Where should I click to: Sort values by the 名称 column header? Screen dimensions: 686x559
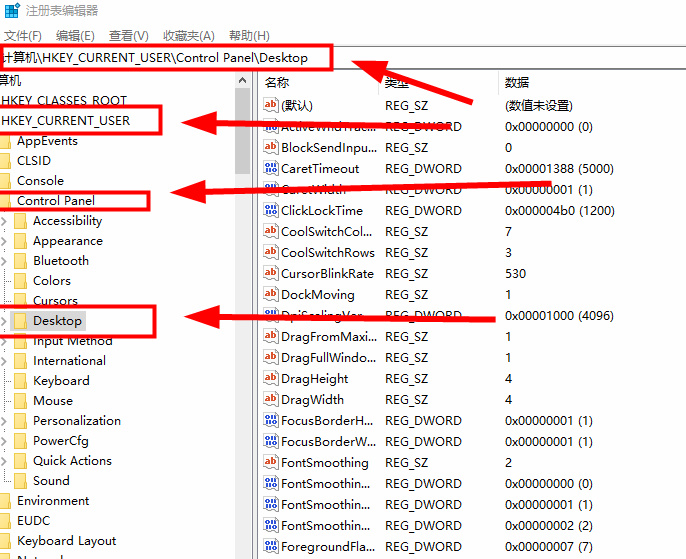click(278, 82)
